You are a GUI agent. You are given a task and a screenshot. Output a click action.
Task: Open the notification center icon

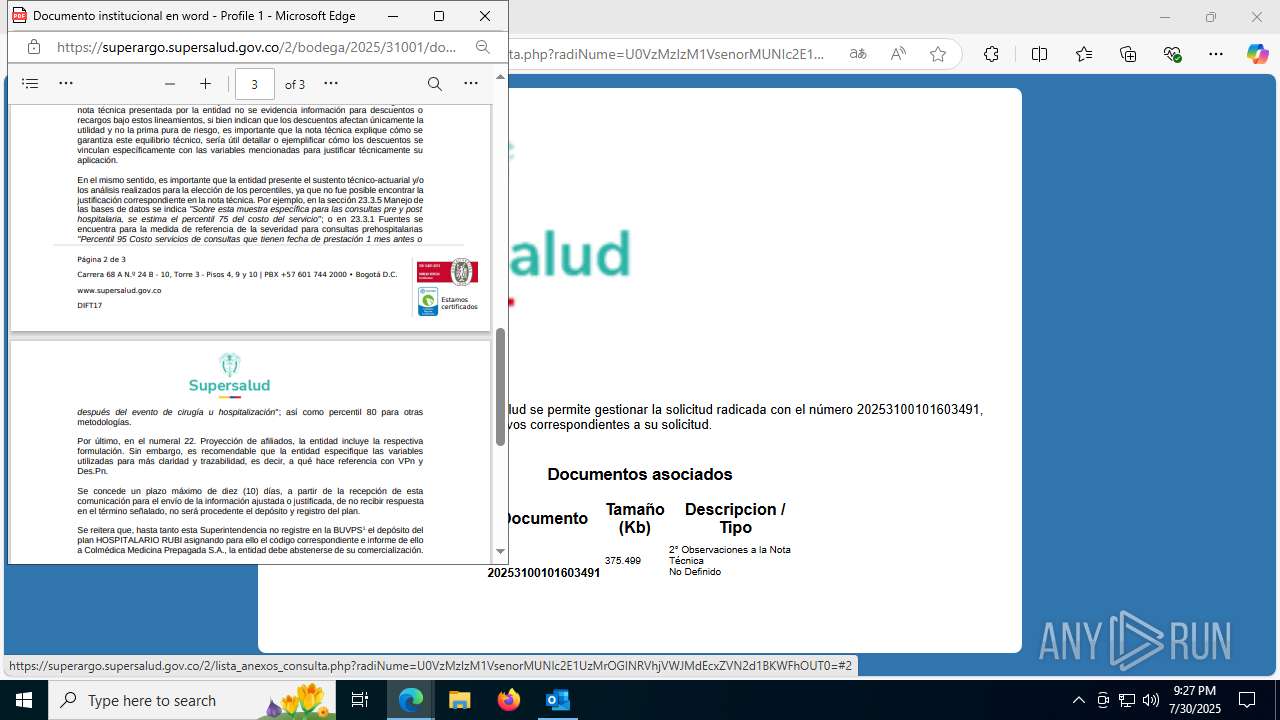click(1247, 700)
